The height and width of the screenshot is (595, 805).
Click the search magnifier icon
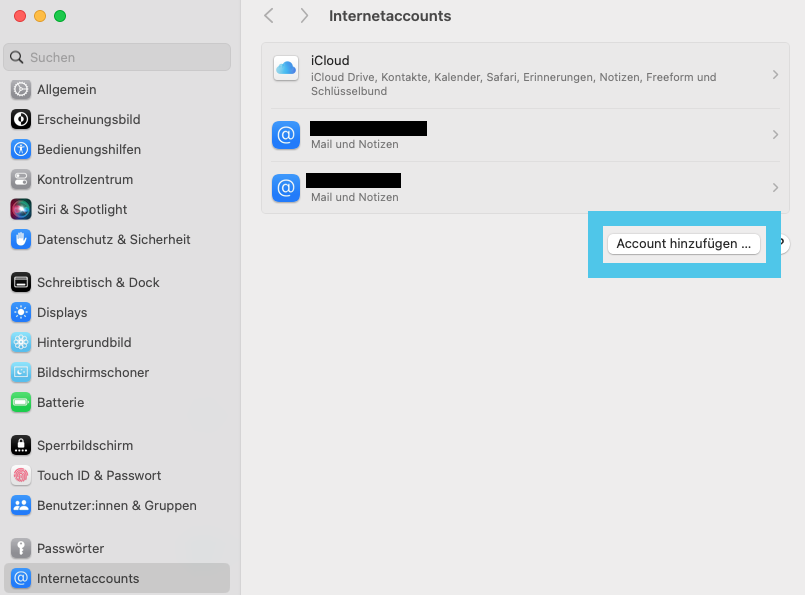pyautogui.click(x=17, y=57)
